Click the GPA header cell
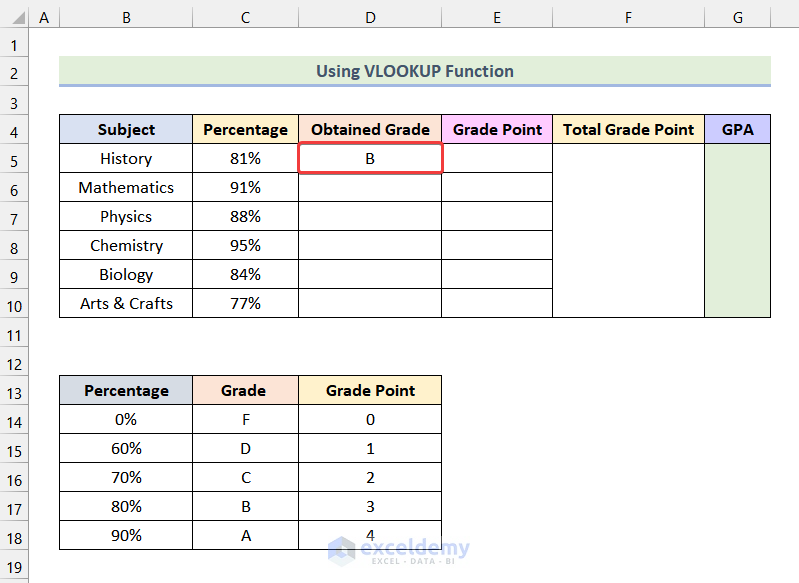Image resolution: width=799 pixels, height=583 pixels. coord(737,130)
